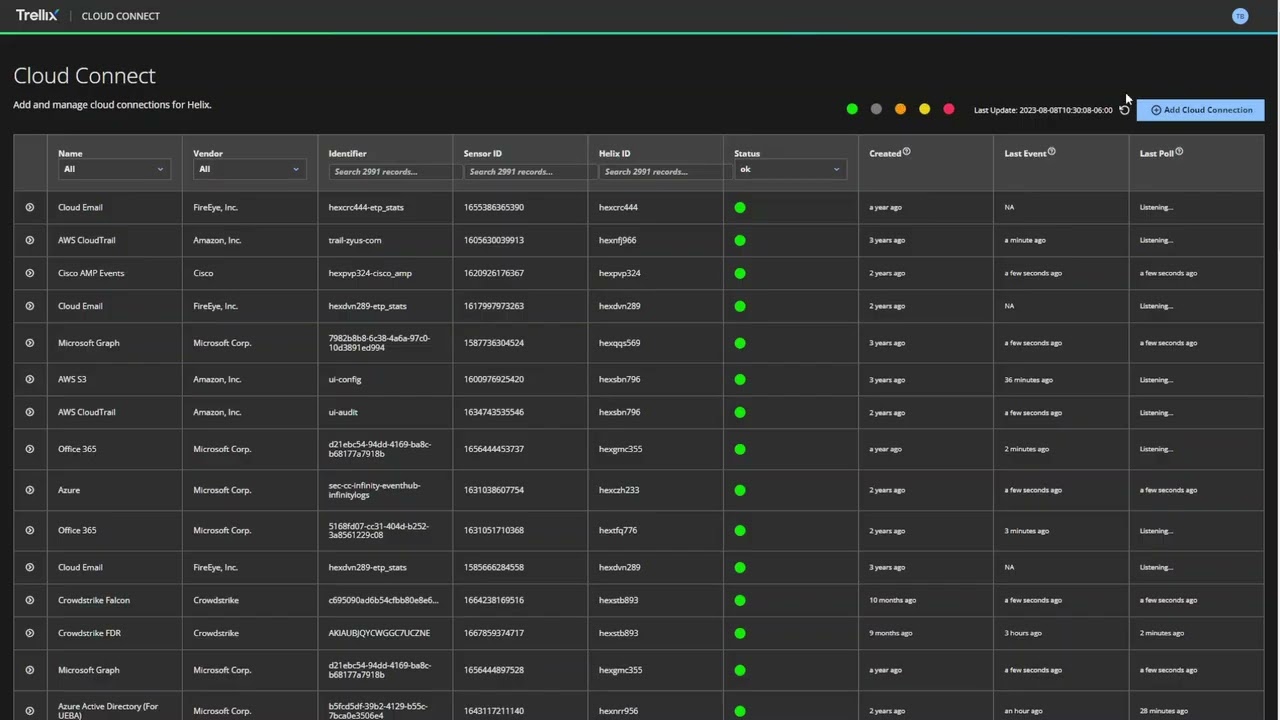Screen dimensions: 1280x720
Task: Click green status dot of Azure row
Action: (740, 490)
